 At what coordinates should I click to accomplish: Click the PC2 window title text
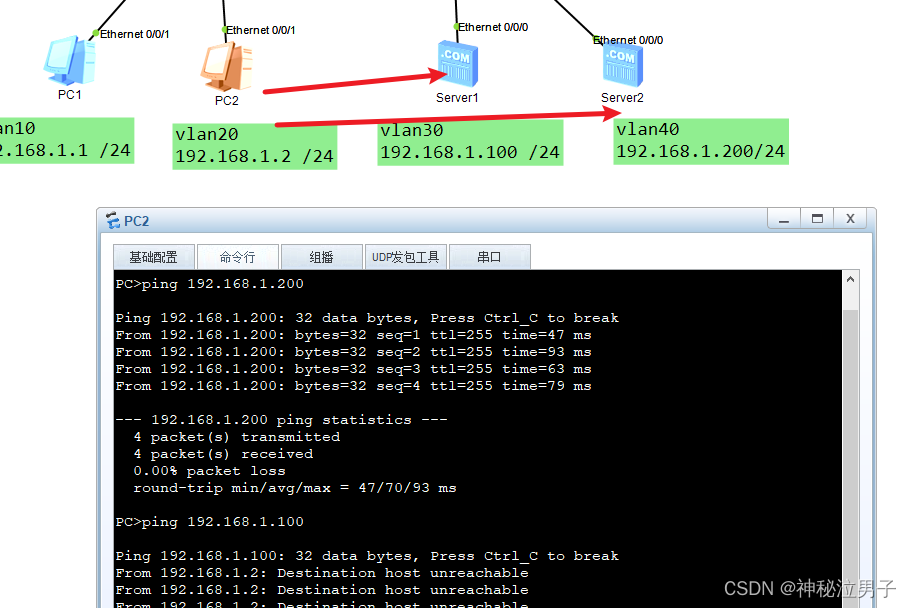click(x=137, y=221)
